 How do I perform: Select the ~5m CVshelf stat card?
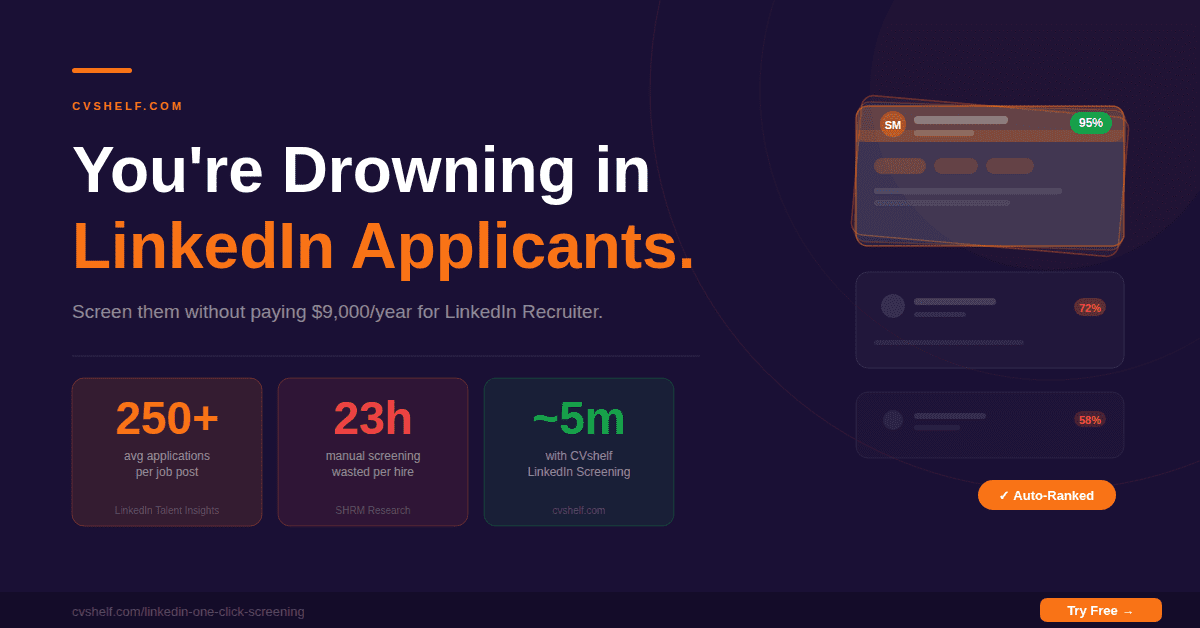coord(578,451)
